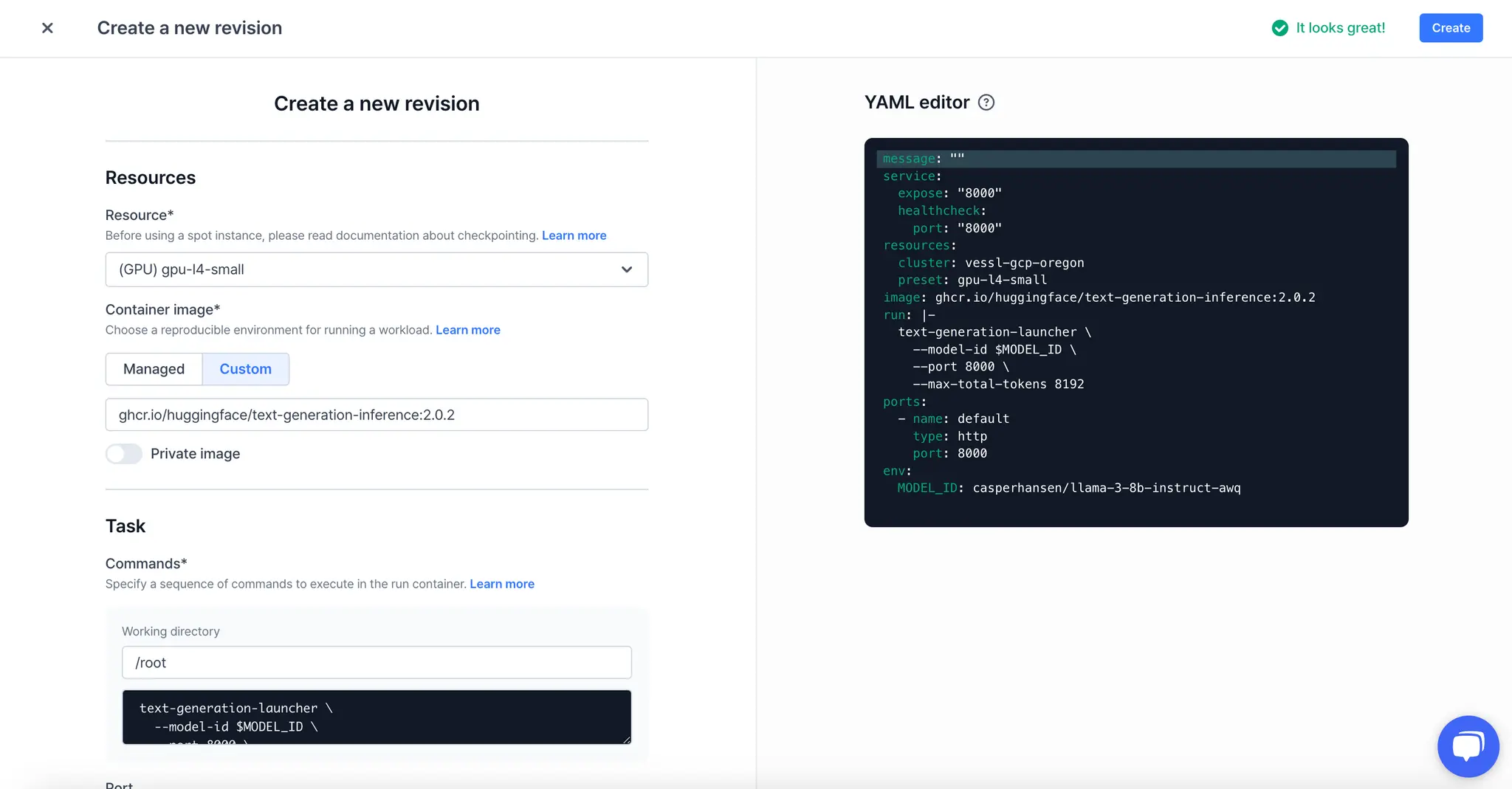Open the Resource preset dropdown
1512x789 pixels.
tap(377, 269)
